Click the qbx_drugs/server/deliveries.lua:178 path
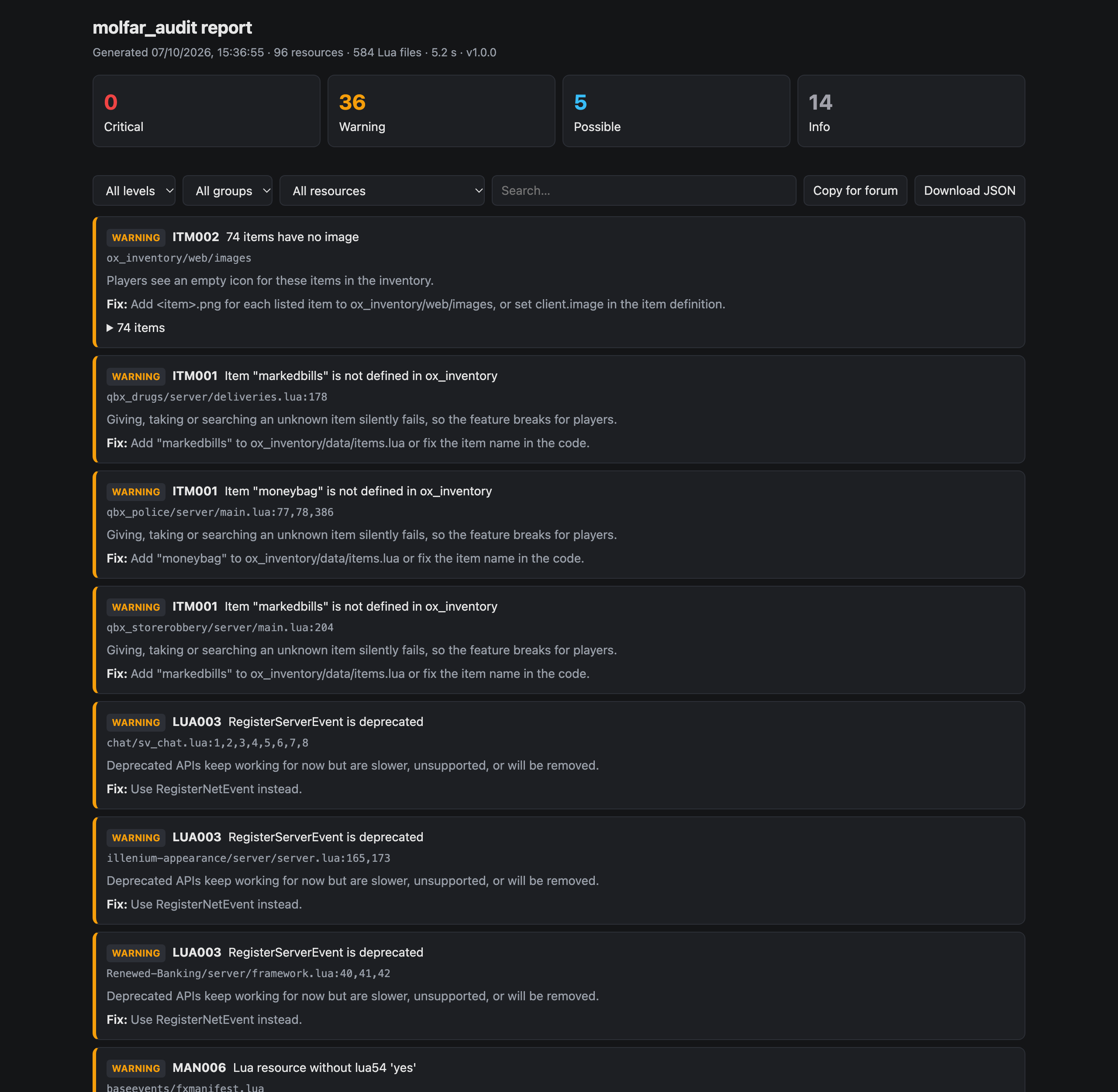1118x1092 pixels. point(217,397)
